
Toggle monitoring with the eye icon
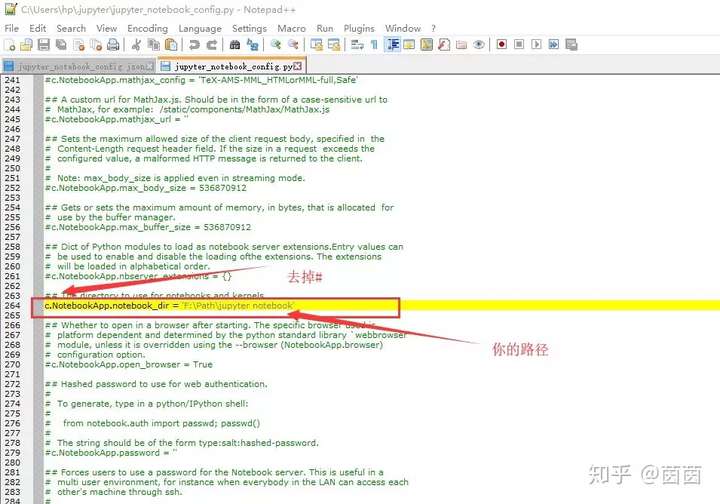point(478,45)
